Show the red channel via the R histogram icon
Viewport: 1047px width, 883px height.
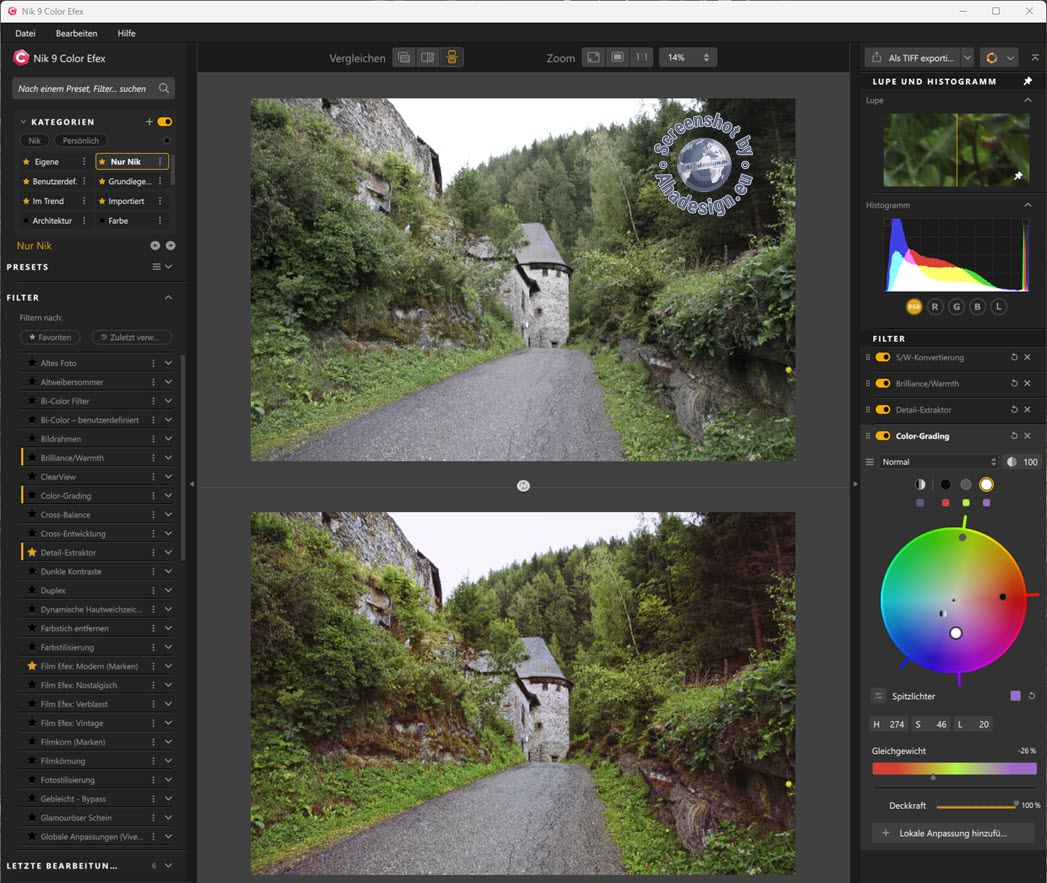(x=935, y=307)
